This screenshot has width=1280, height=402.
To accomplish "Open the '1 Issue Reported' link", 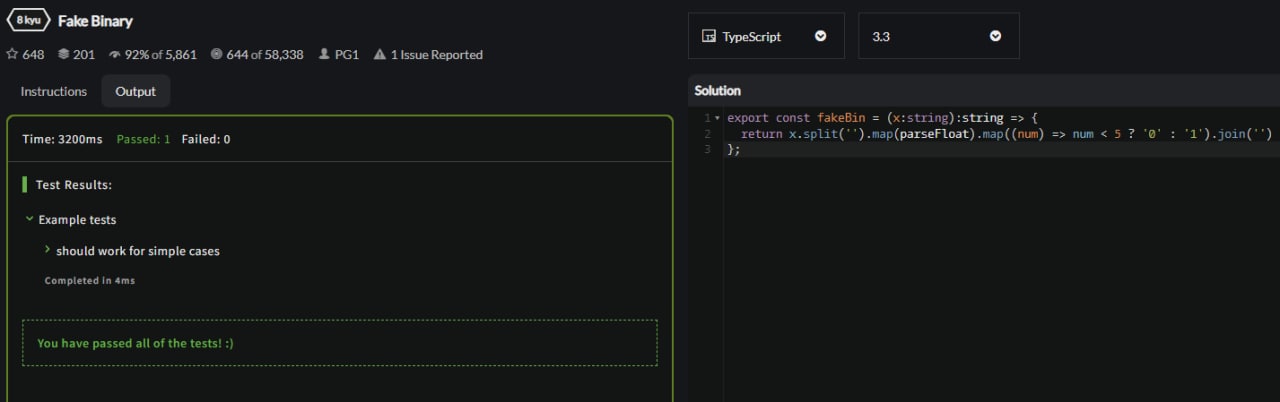I will pos(437,55).
